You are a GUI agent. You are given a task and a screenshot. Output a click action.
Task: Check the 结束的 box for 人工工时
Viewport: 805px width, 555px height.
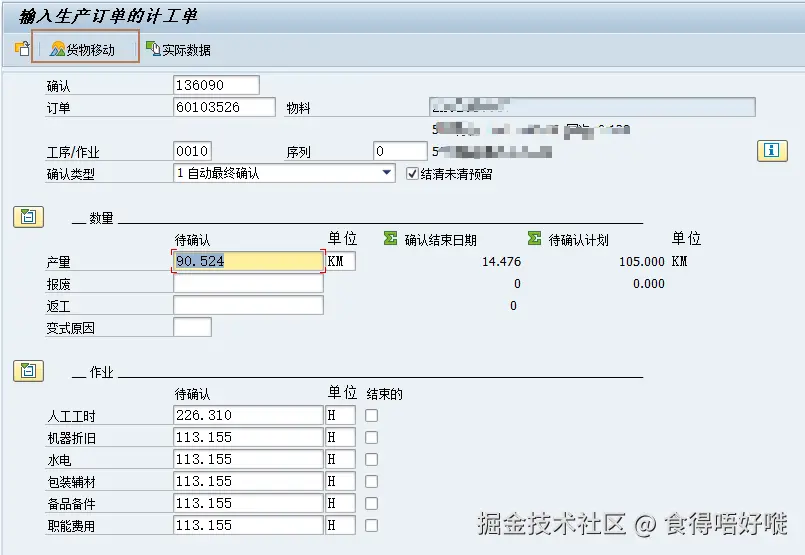pos(371,415)
